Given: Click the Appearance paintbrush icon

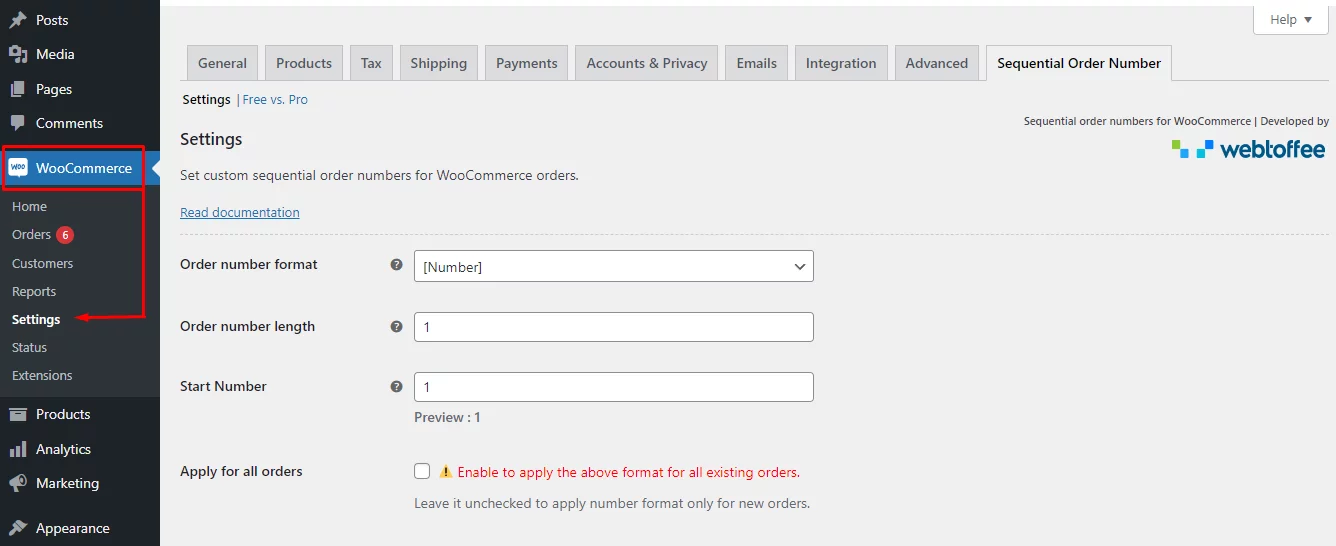Looking at the screenshot, I should point(18,528).
